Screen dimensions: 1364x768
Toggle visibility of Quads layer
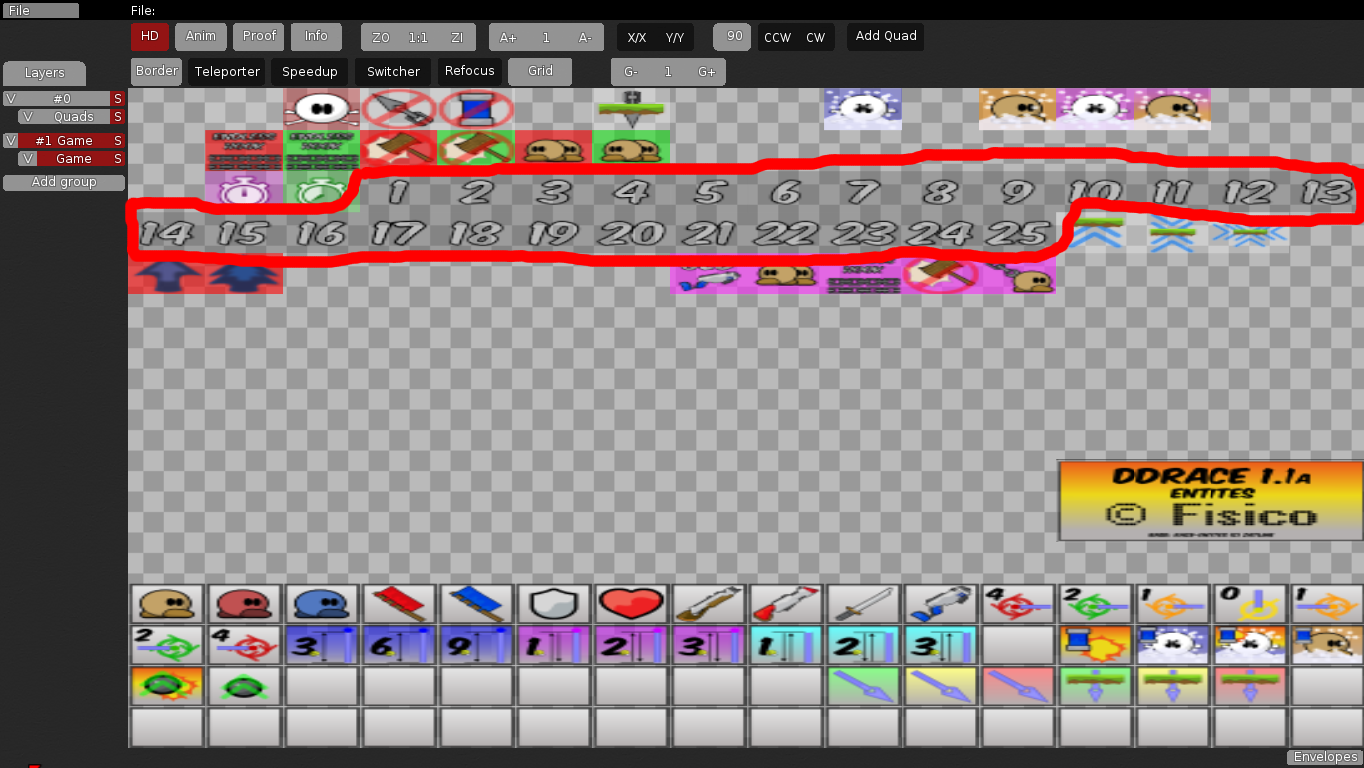(x=27, y=117)
